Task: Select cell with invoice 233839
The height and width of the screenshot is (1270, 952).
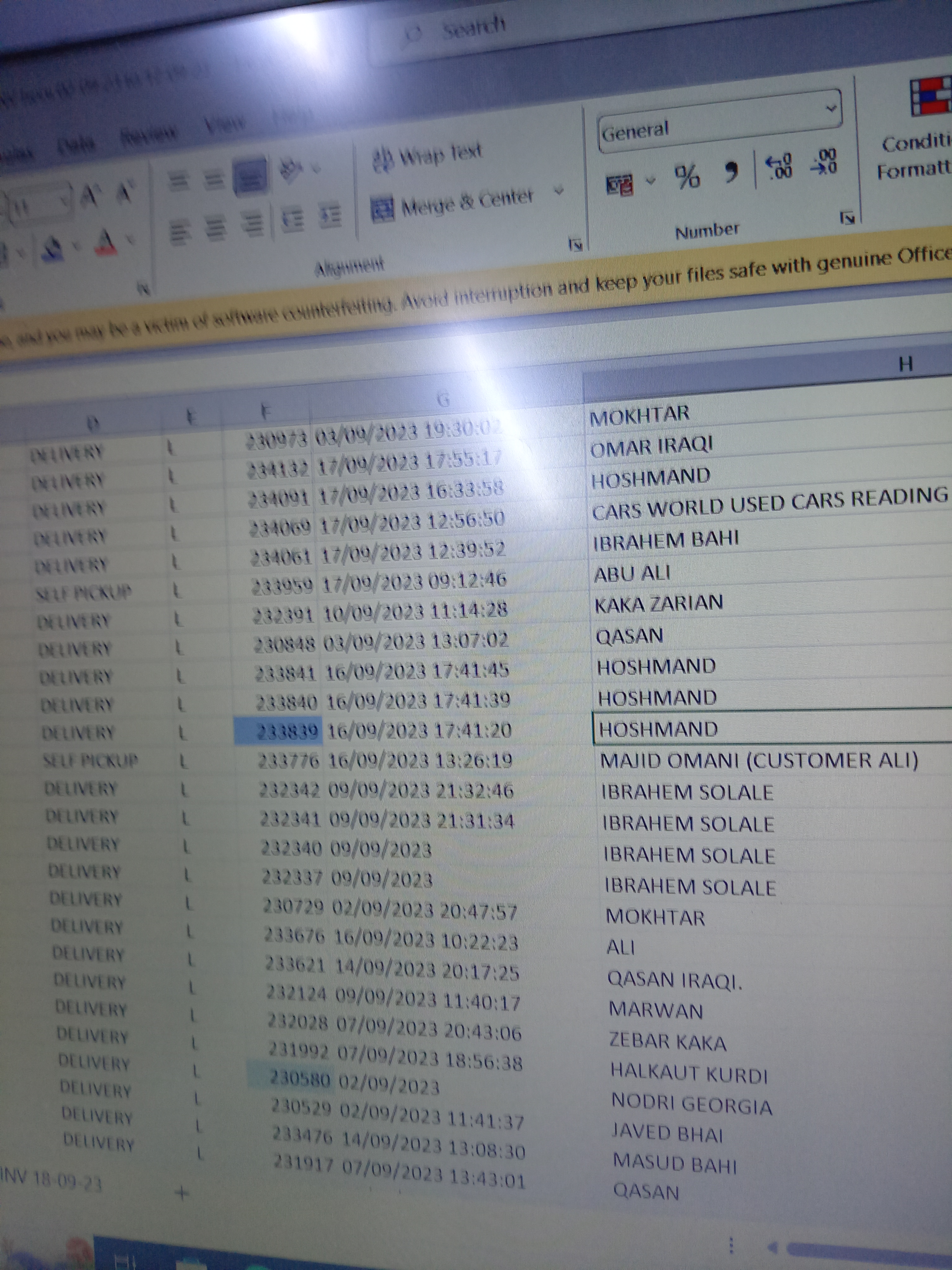Action: (278, 731)
